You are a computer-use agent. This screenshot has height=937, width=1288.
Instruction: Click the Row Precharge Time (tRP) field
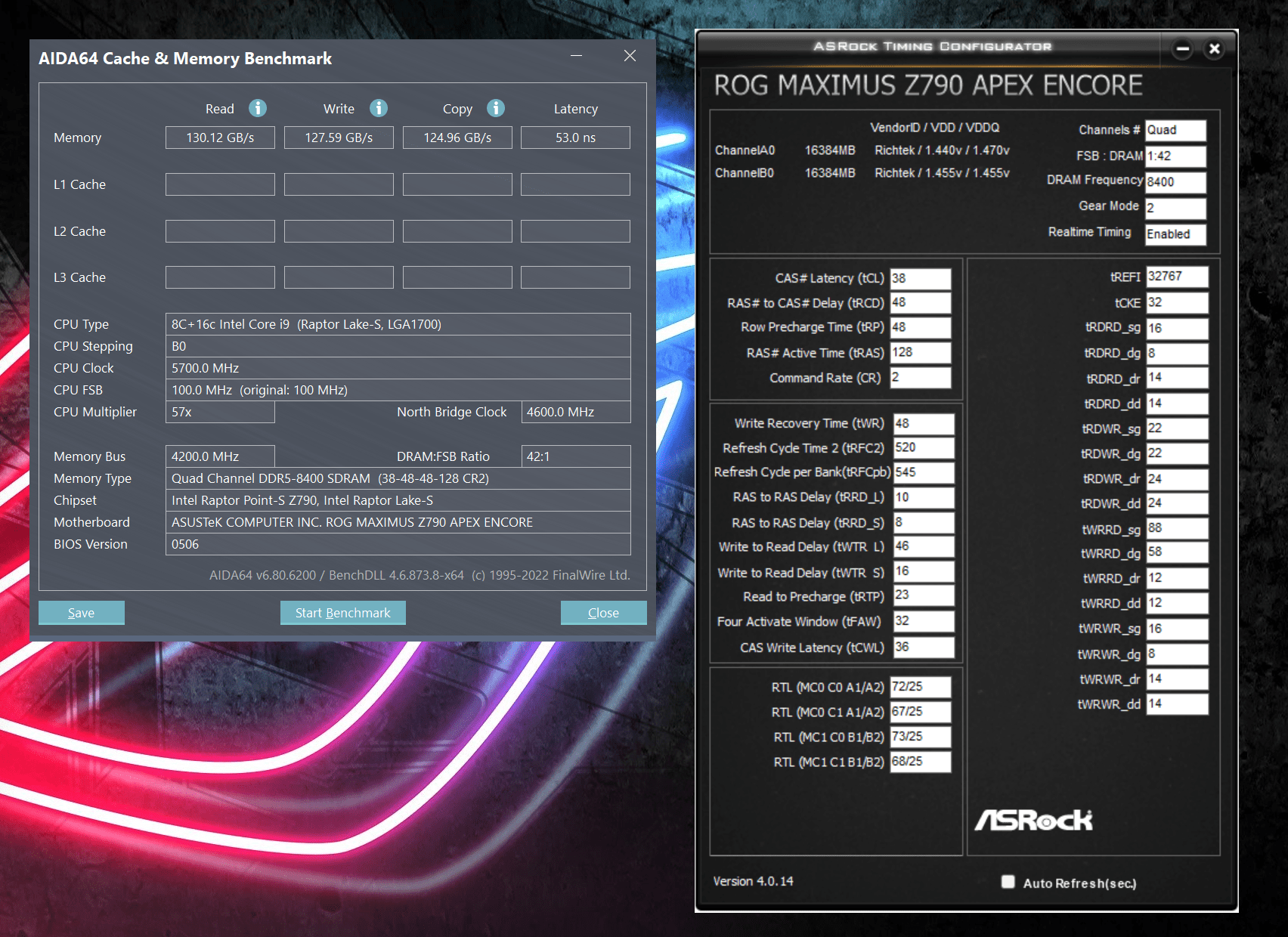point(920,327)
